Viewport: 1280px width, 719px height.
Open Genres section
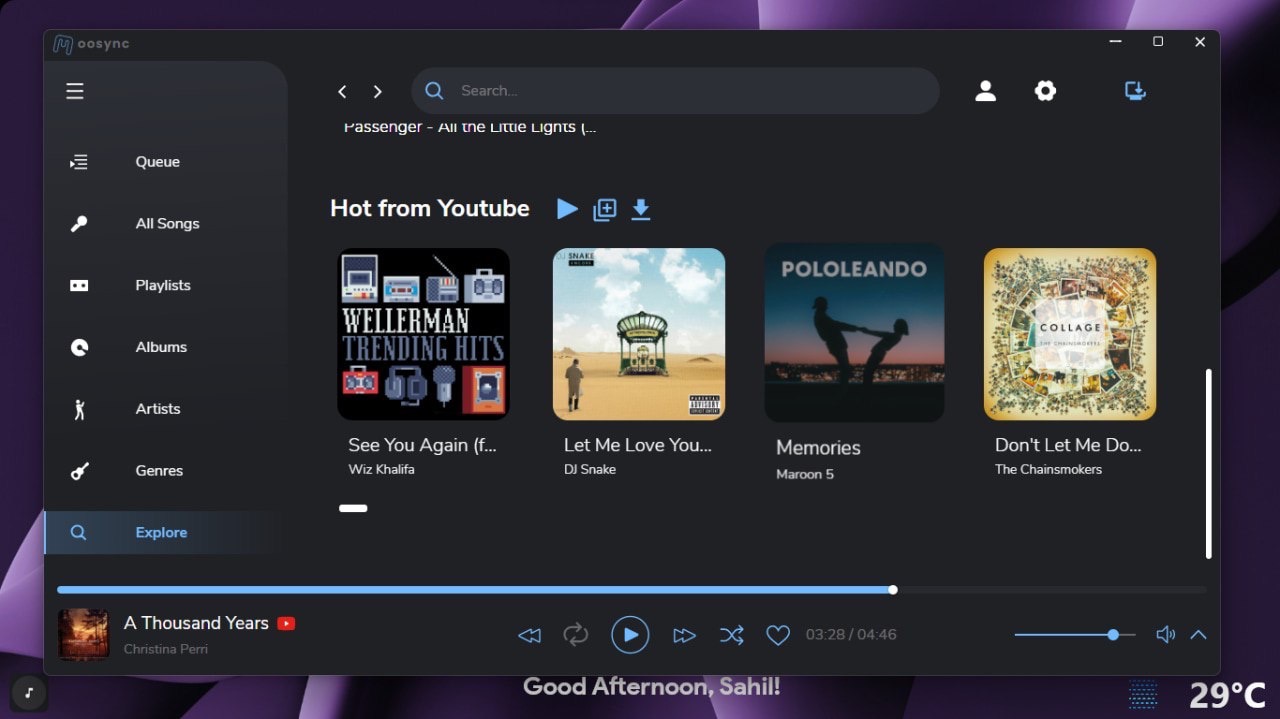tap(161, 471)
